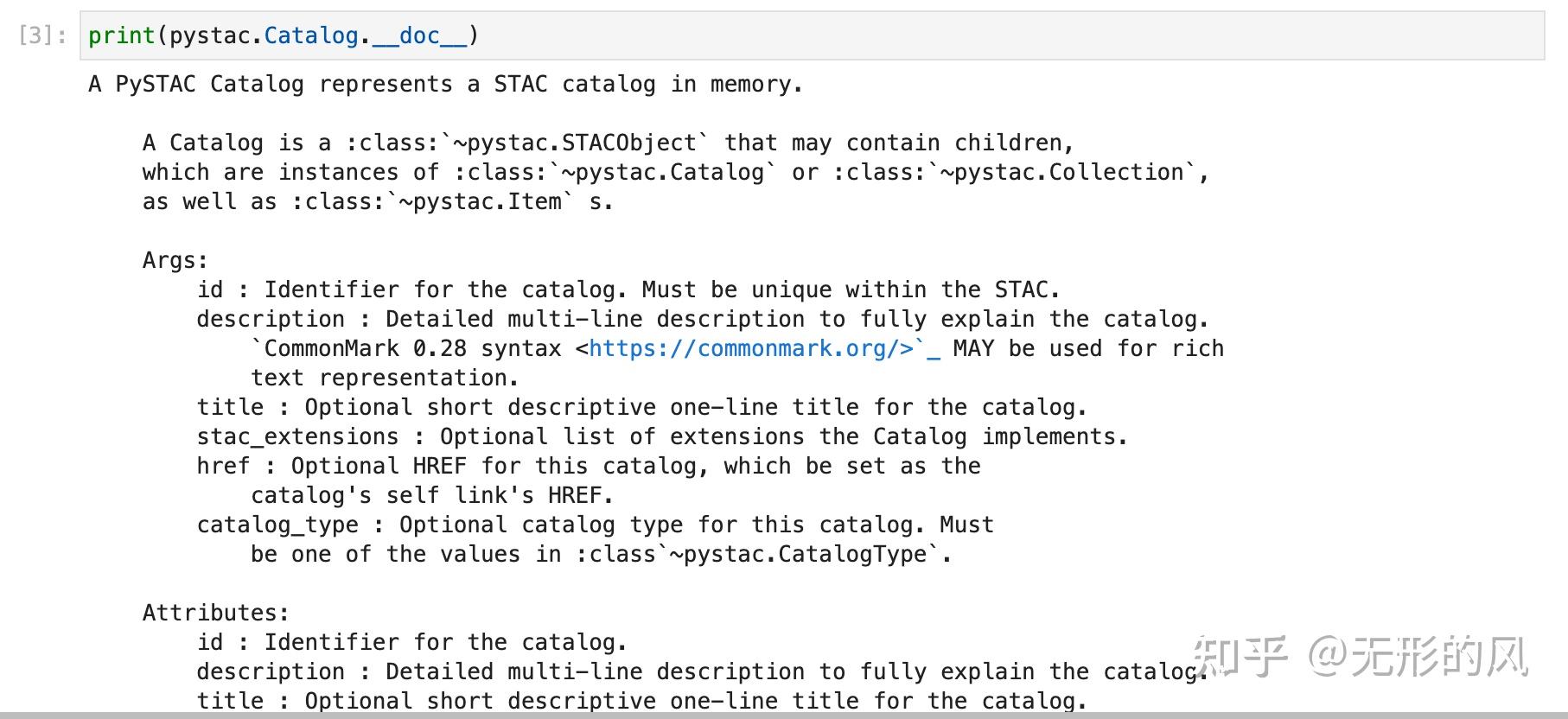Image resolution: width=1568 pixels, height=719 pixels.
Task: Click the horizontal scrollbar at the bottom
Action: click(x=778, y=715)
